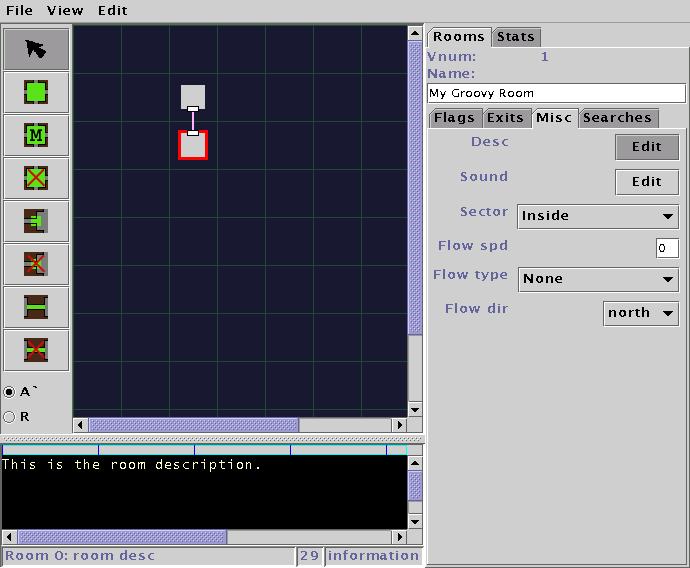Click the description pane right scroll arrow
Viewport: 690px width, 568px height.
point(400,537)
